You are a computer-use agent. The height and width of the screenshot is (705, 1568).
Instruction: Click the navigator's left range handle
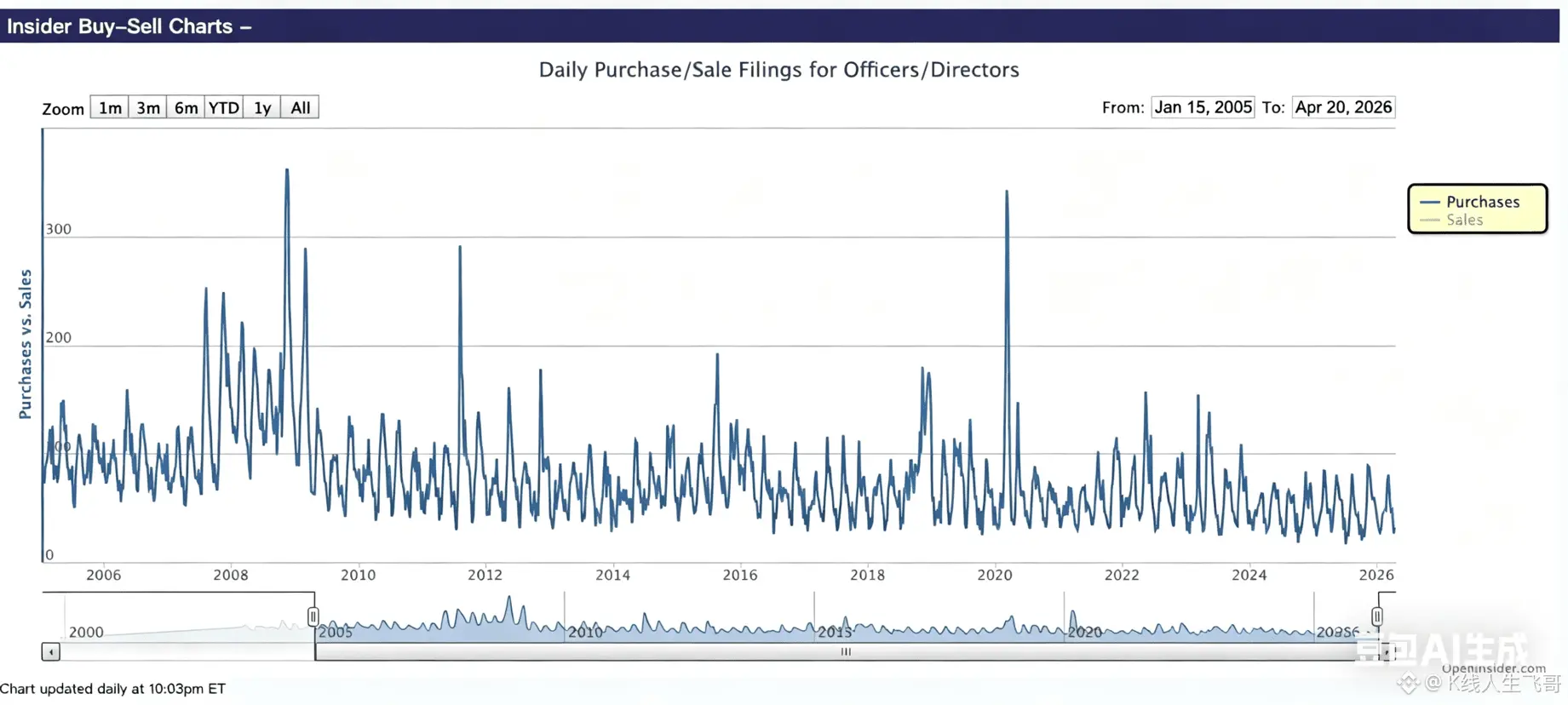[313, 616]
